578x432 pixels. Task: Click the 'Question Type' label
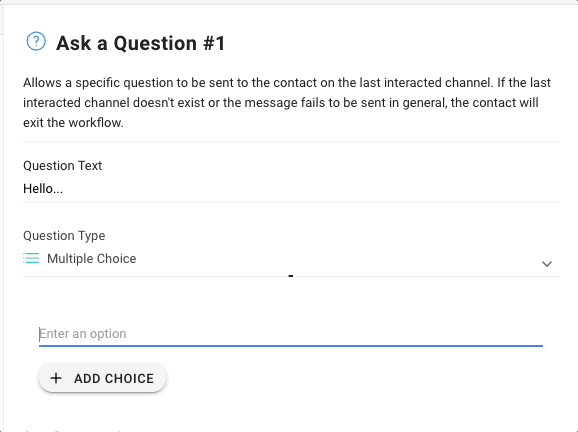point(64,236)
